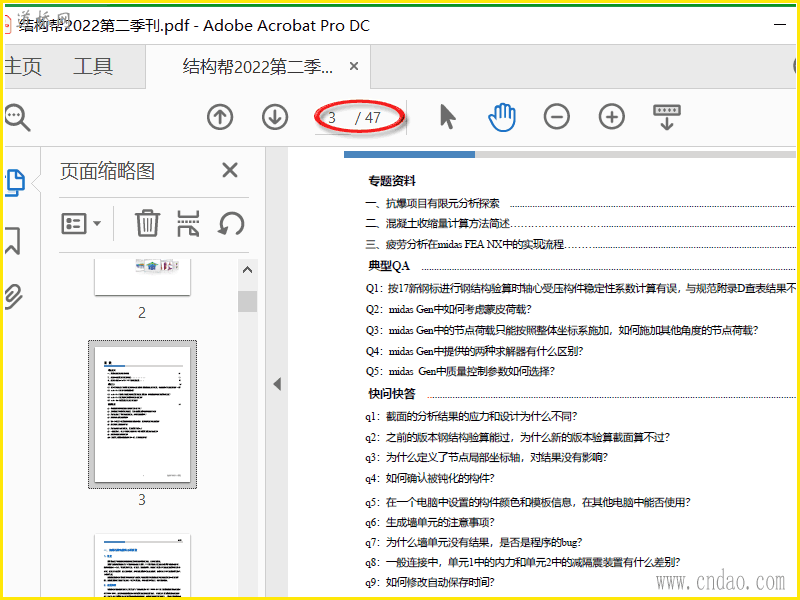
Task: Click Q5 质量控制参数如何选择 line
Action: [460, 371]
